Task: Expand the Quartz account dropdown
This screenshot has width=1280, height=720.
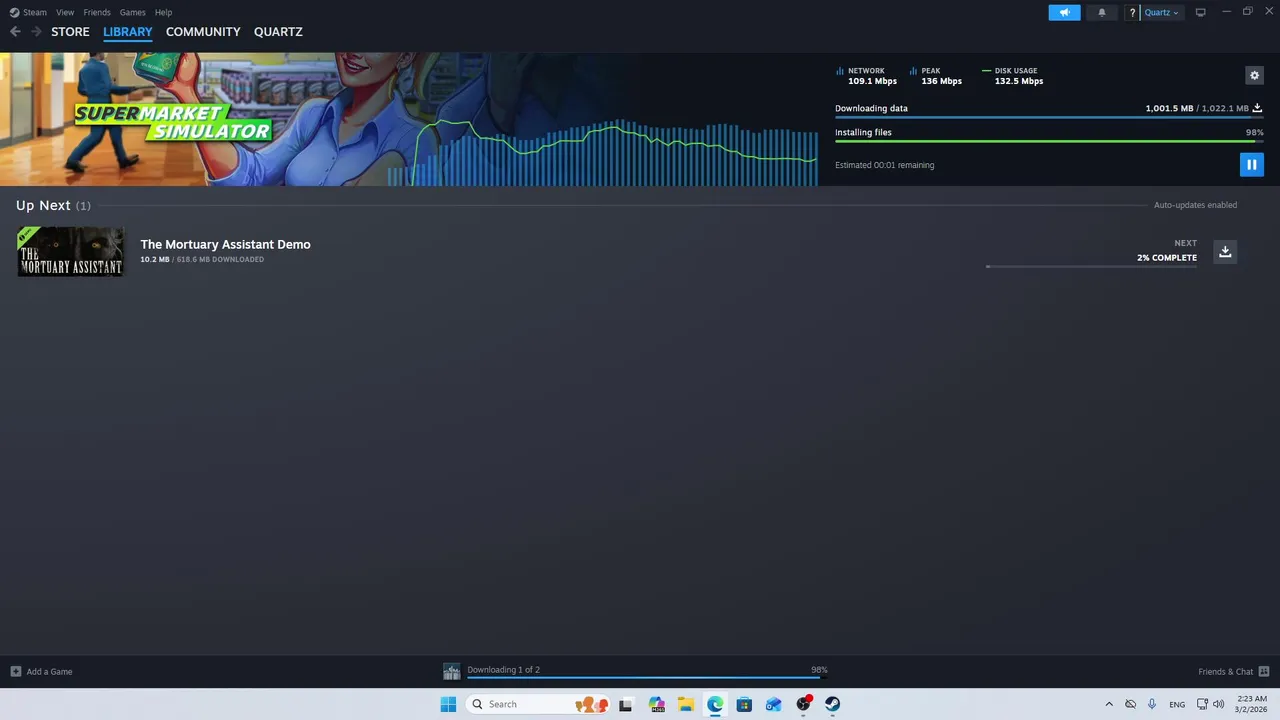Action: pyautogui.click(x=1161, y=12)
